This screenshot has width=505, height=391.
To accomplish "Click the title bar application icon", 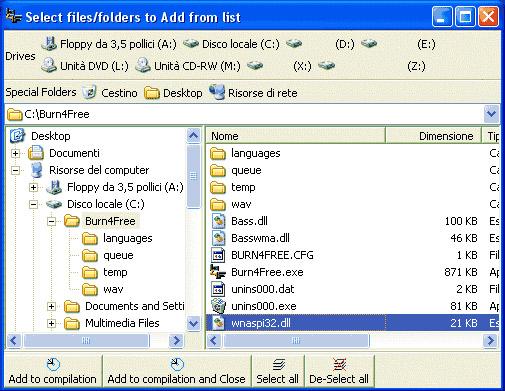I will click(13, 16).
